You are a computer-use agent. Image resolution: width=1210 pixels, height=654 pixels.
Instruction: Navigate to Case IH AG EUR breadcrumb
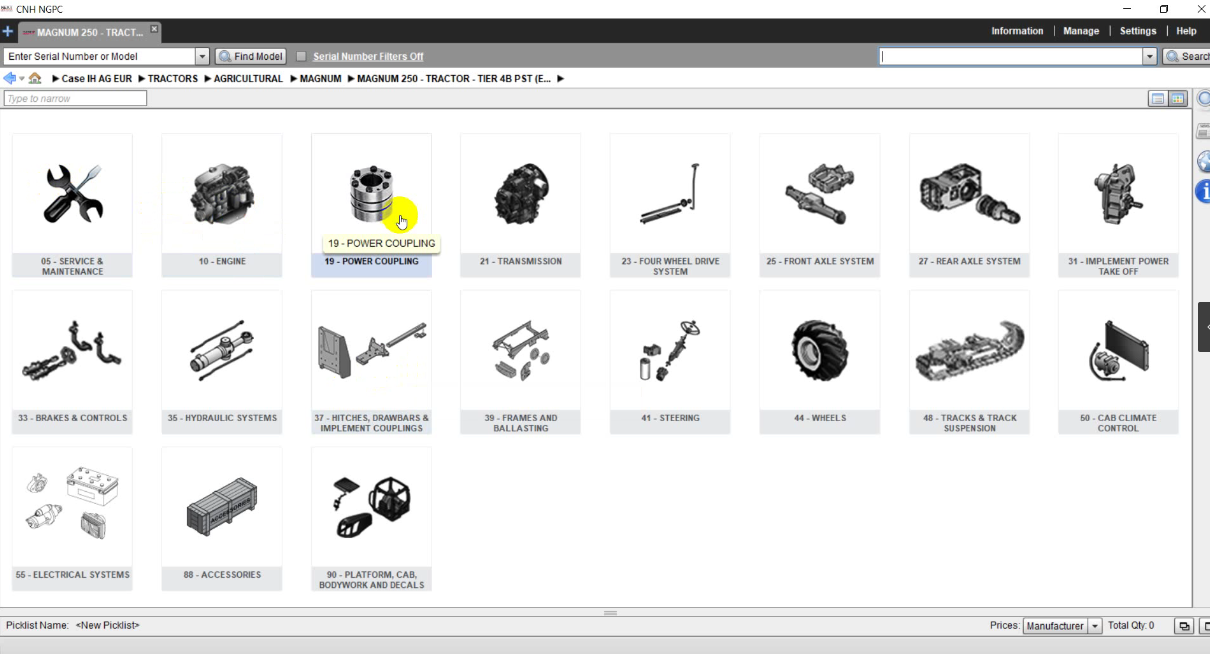[x=96, y=79]
